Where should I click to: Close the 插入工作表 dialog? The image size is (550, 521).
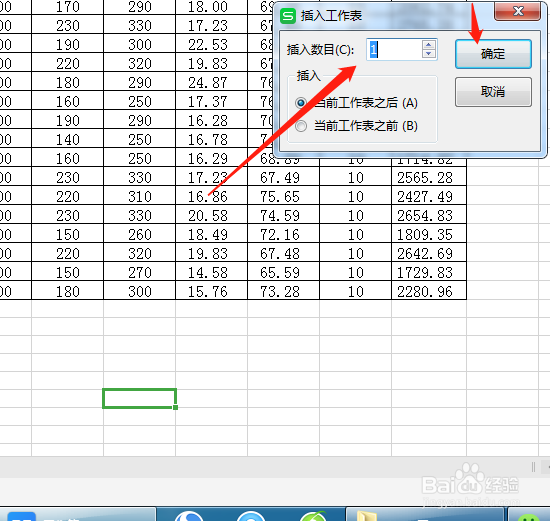tap(517, 11)
